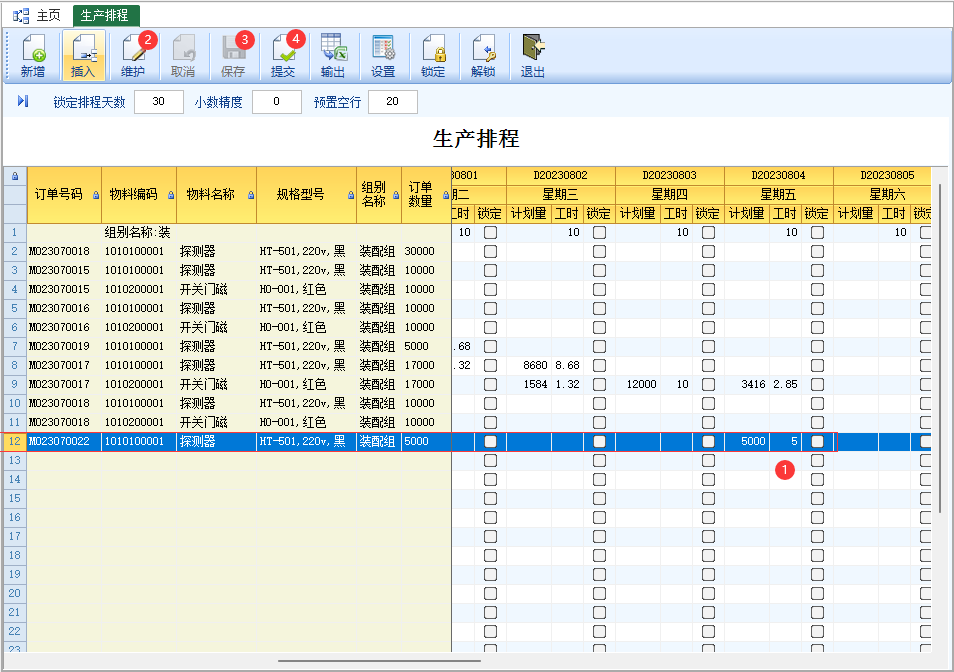Click M023070019 order number cell

click(x=64, y=346)
